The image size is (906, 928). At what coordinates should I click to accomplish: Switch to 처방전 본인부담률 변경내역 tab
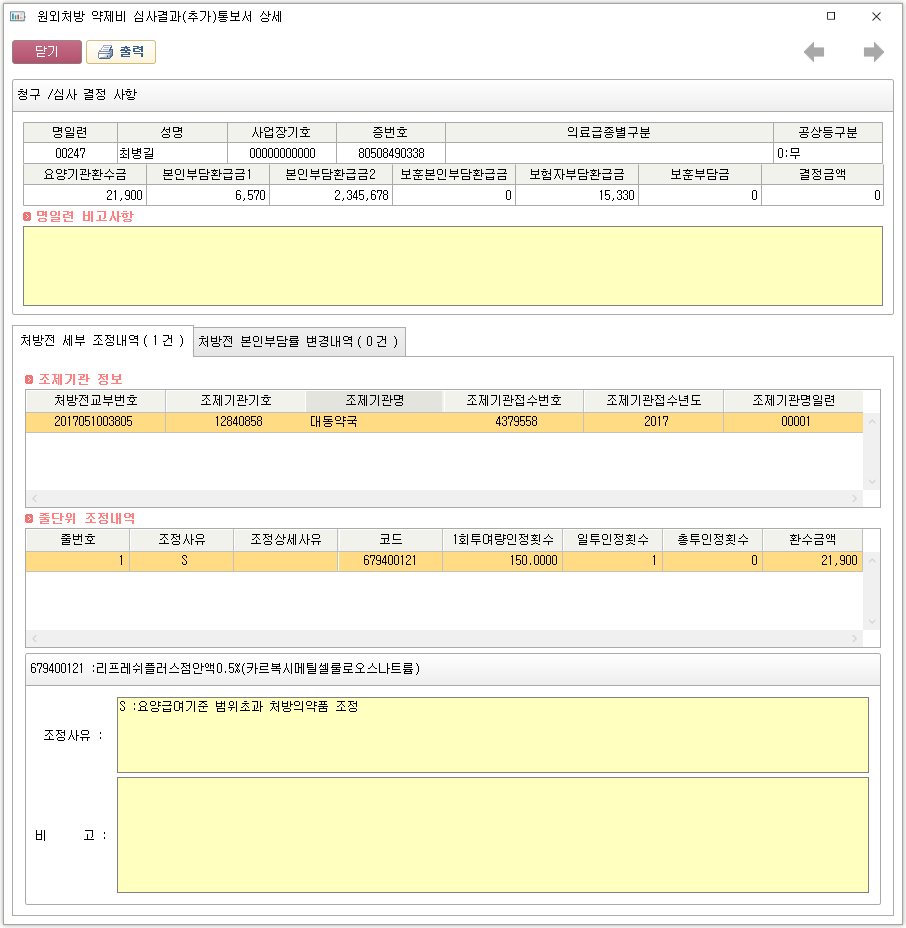coord(299,341)
